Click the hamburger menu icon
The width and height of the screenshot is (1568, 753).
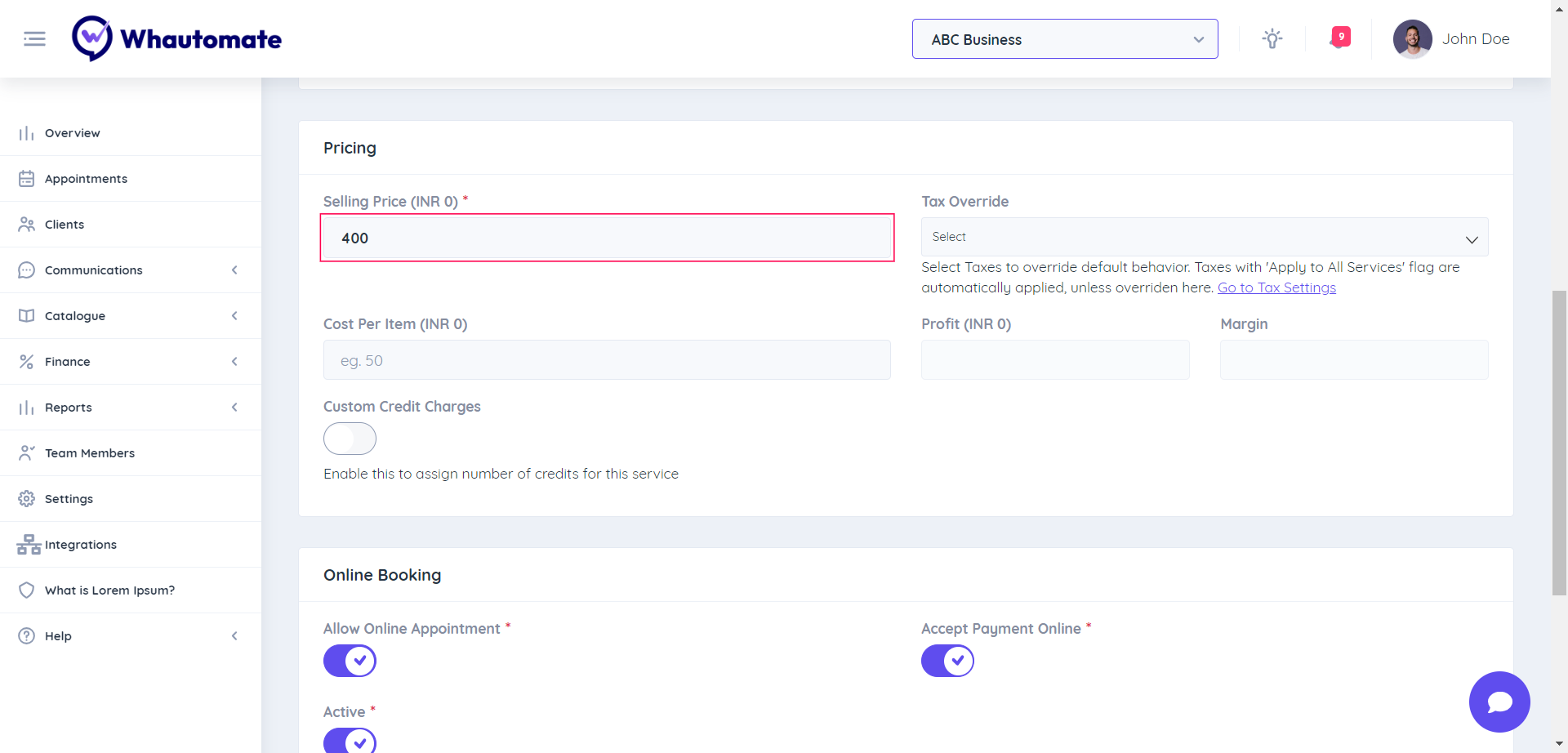(34, 38)
